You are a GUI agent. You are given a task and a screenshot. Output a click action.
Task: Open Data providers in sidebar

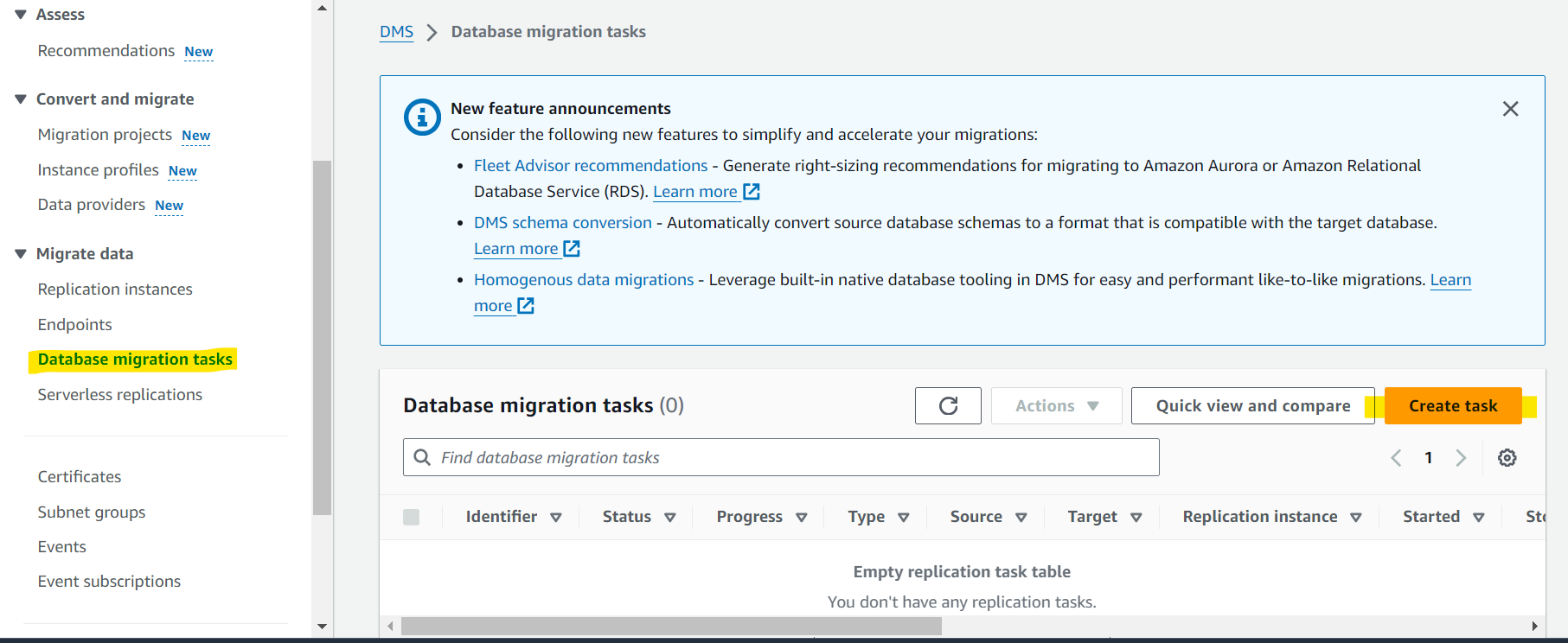(x=92, y=205)
